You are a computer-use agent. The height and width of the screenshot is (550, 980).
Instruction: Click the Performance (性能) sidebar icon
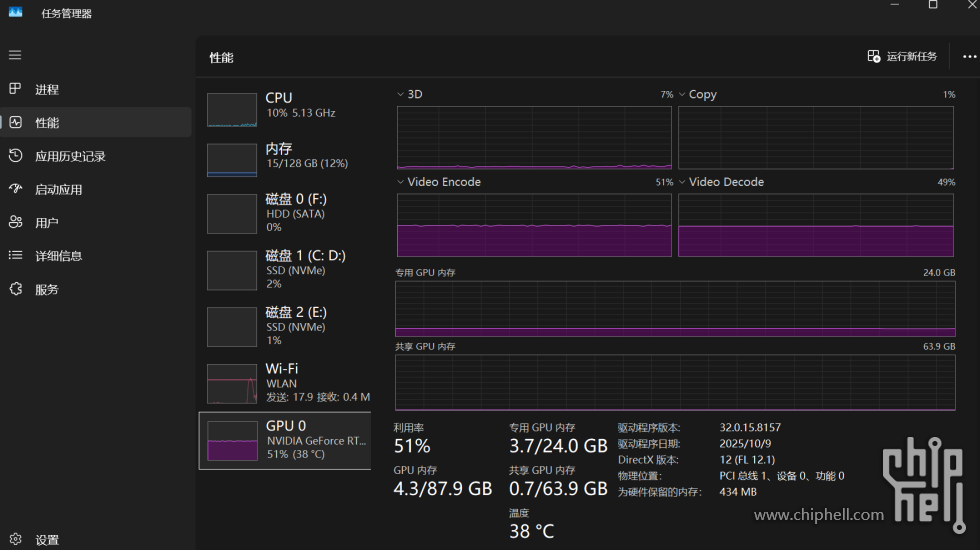(x=15, y=122)
